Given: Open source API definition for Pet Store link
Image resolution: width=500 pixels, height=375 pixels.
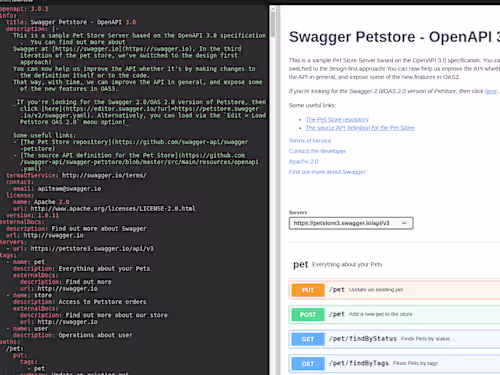Looking at the screenshot, I should click(x=360, y=128).
